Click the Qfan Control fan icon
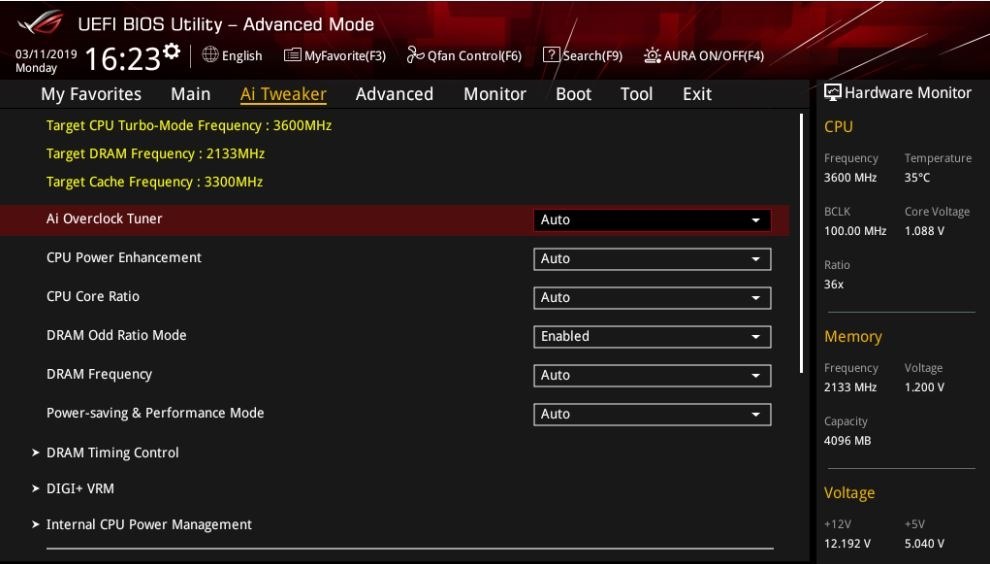990x564 pixels. (415, 55)
